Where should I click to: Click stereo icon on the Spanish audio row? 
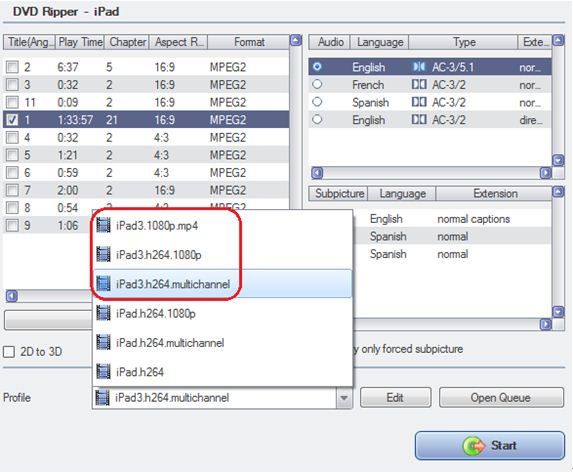[x=419, y=102]
